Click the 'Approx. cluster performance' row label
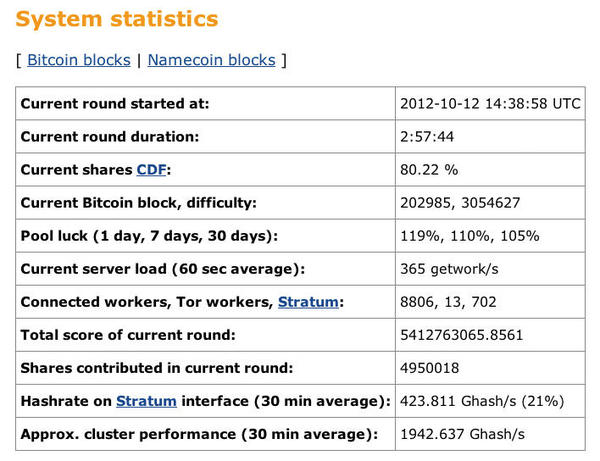This screenshot has height=461, width=600. pos(199,434)
